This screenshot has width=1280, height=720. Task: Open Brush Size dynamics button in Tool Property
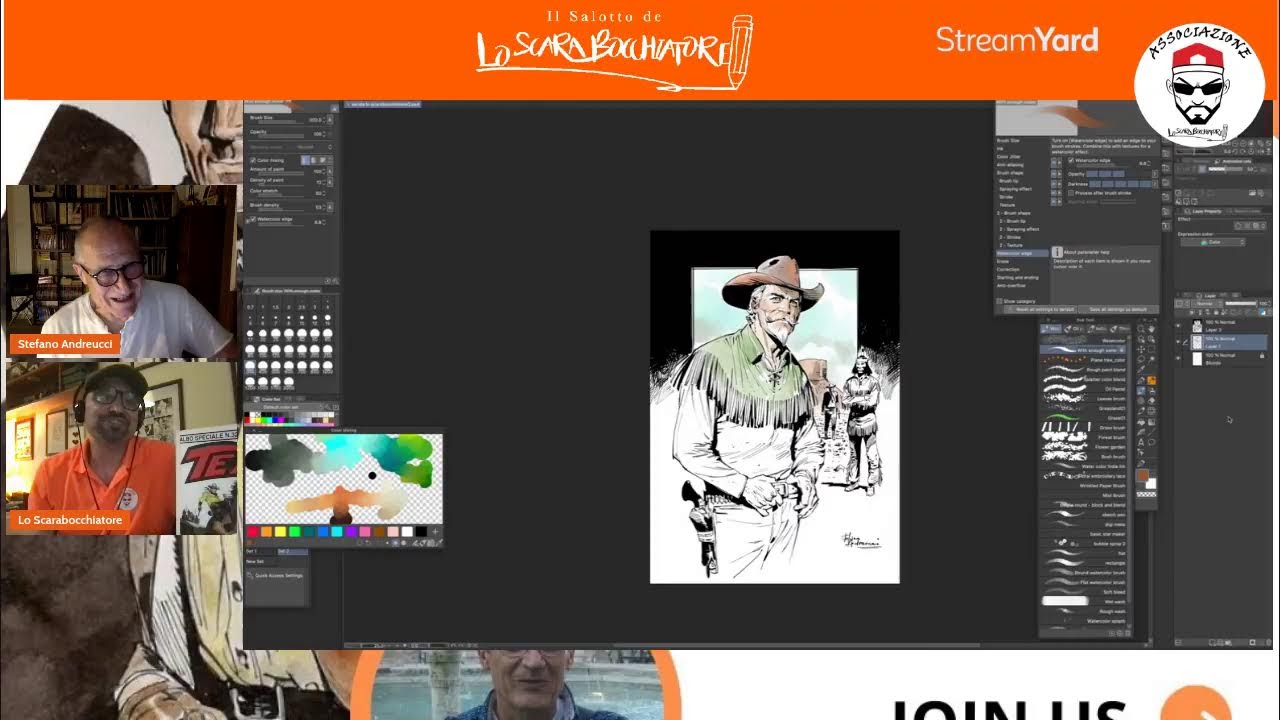pos(330,120)
